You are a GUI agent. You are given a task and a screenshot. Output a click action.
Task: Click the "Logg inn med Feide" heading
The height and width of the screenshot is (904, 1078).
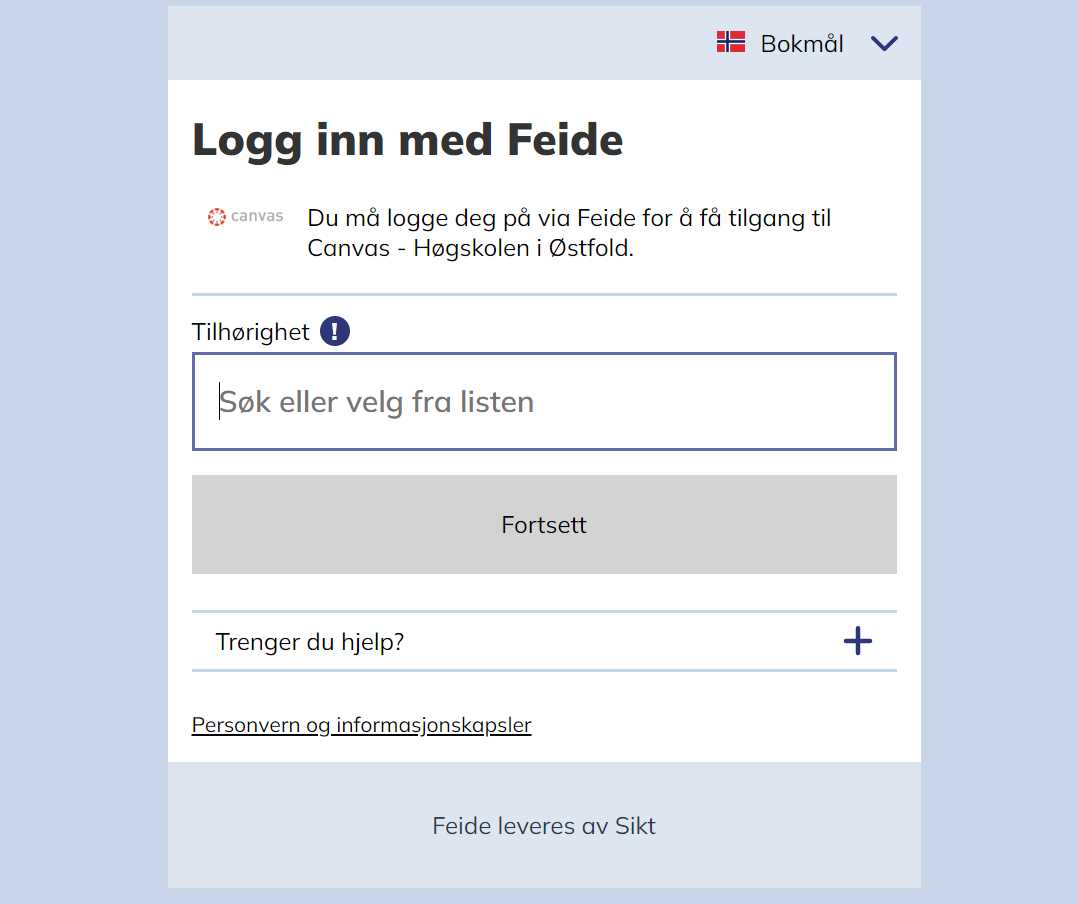tap(407, 139)
